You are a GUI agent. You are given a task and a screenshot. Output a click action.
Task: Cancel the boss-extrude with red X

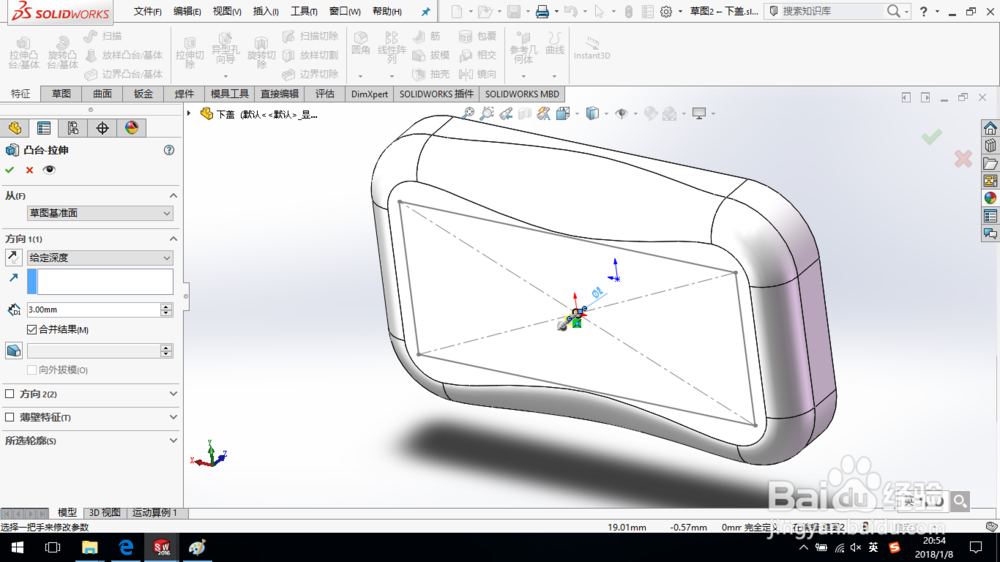tap(29, 170)
